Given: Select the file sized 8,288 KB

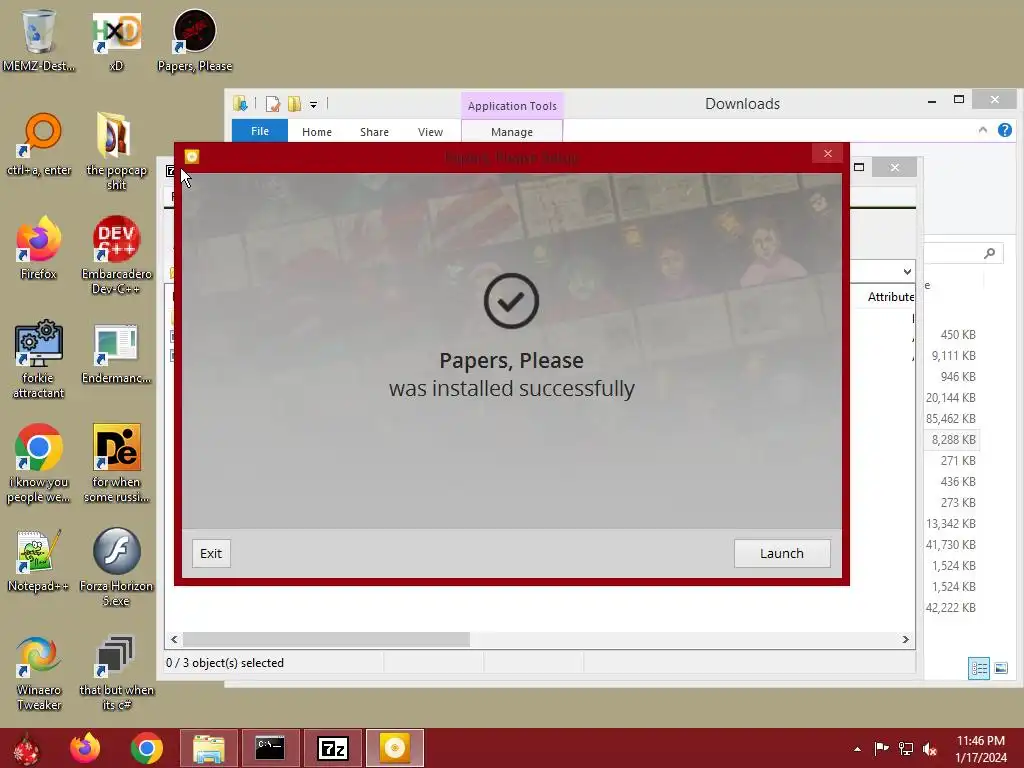Looking at the screenshot, I should (x=953, y=440).
